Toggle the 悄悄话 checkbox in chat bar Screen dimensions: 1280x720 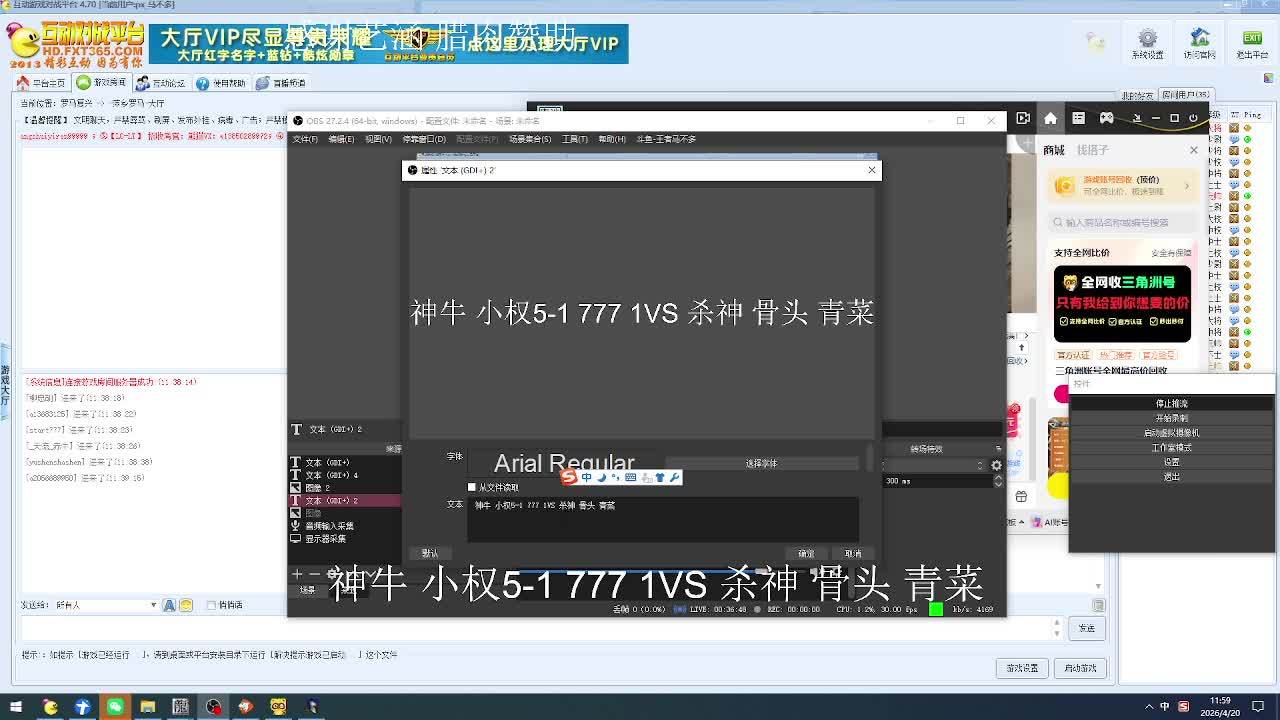[211, 605]
